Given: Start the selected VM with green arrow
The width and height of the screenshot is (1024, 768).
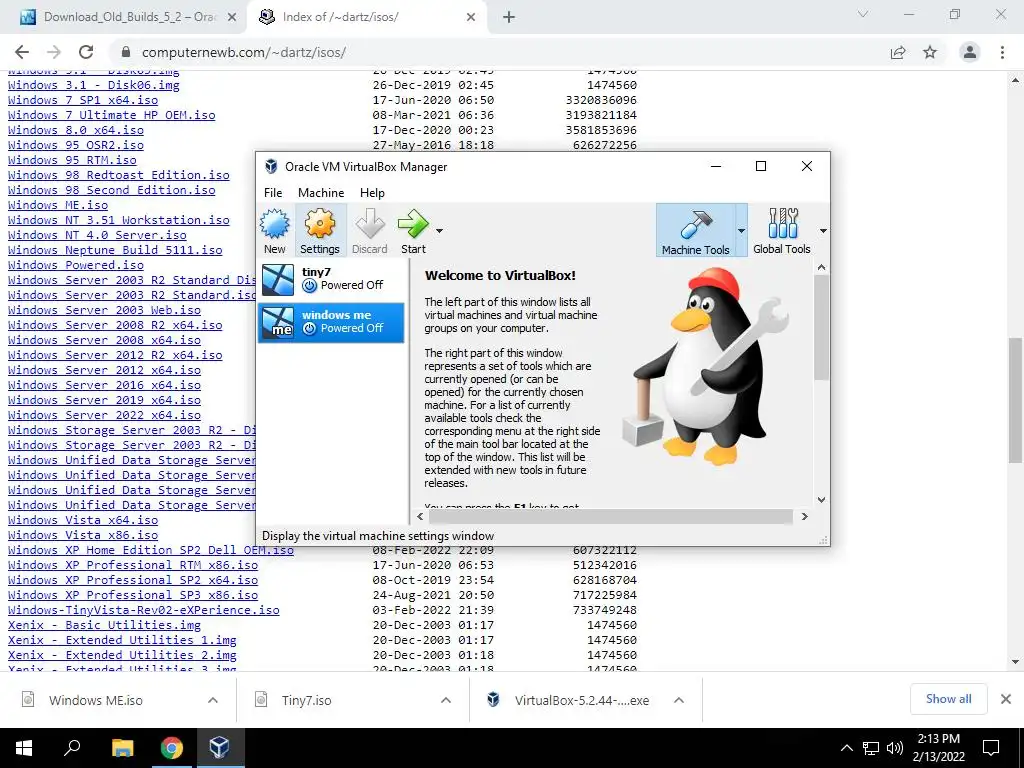Looking at the screenshot, I should 413,231.
